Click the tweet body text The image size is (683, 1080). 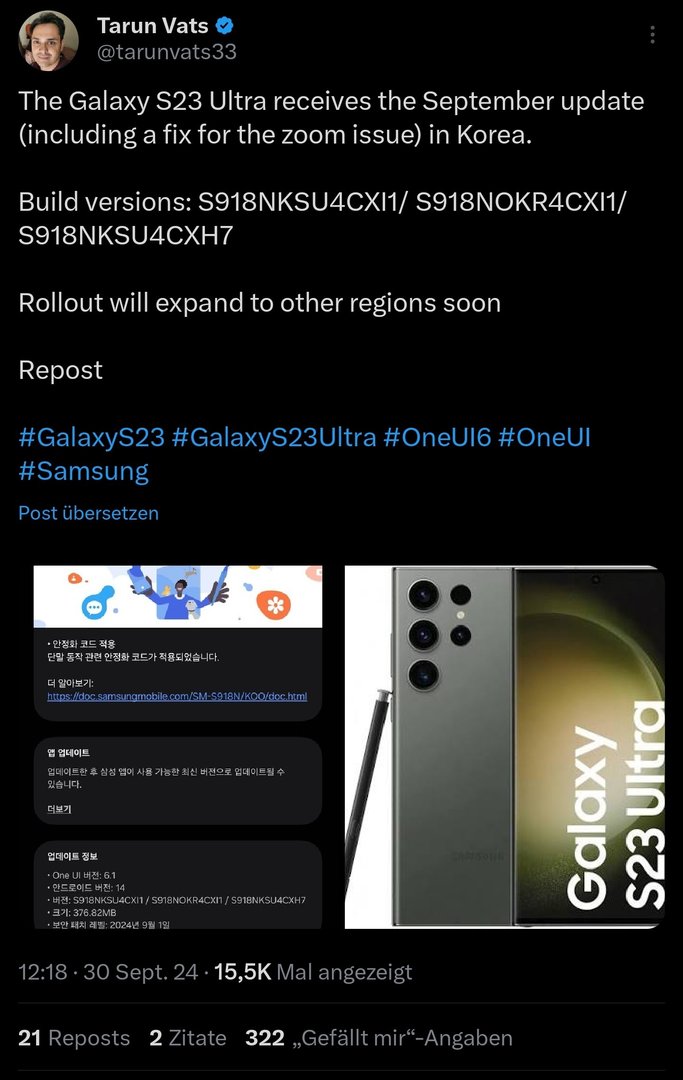coord(331,236)
